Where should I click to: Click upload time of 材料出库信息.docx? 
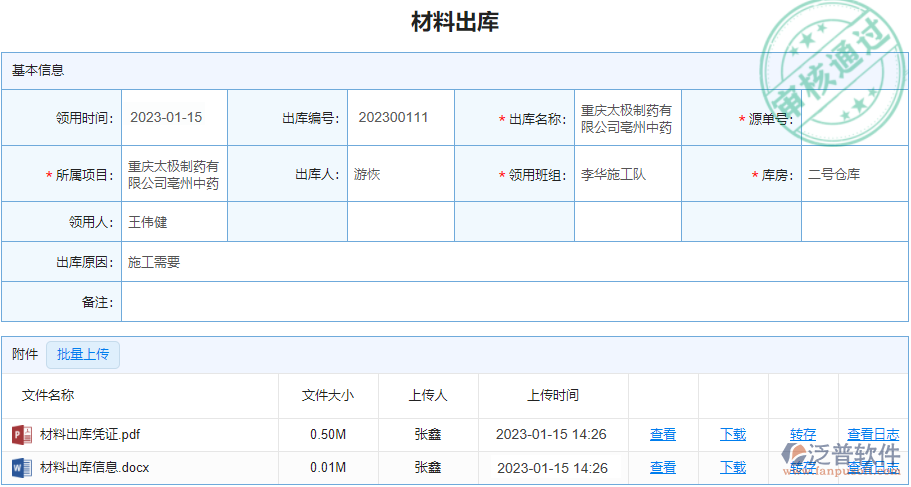(553, 468)
